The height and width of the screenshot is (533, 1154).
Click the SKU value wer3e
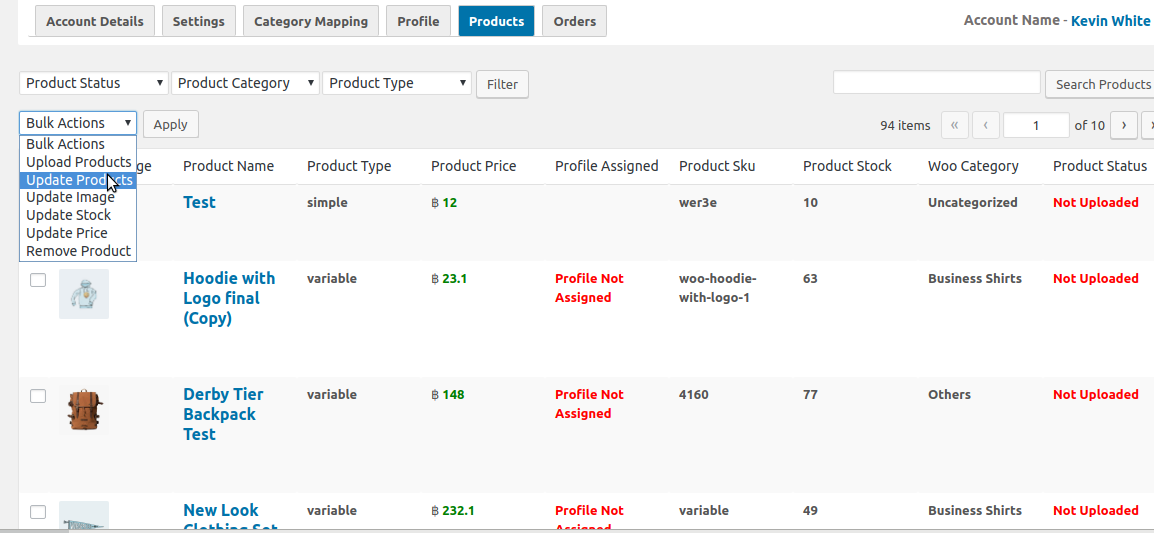(698, 202)
